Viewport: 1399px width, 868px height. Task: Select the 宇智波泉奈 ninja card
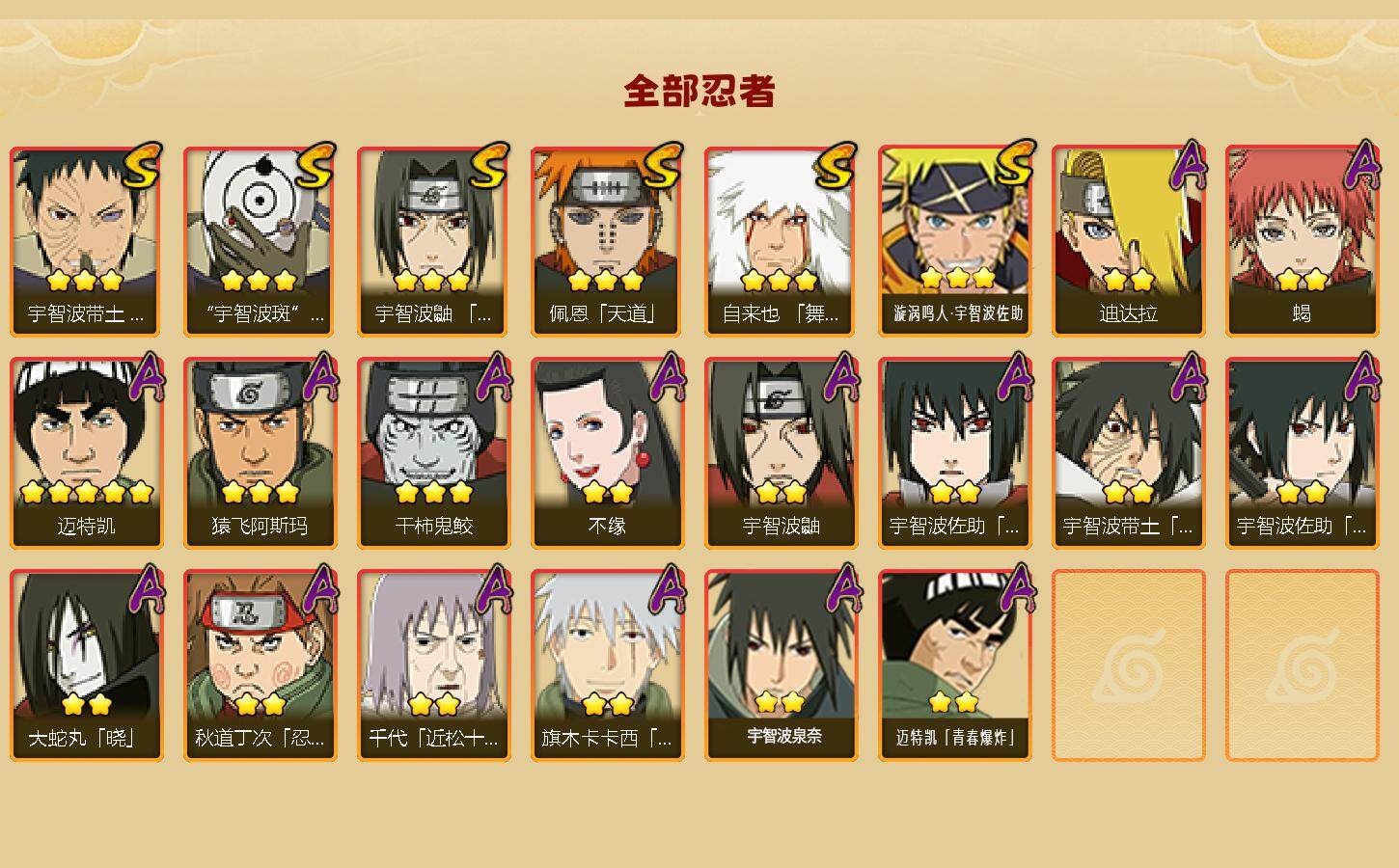(x=781, y=665)
